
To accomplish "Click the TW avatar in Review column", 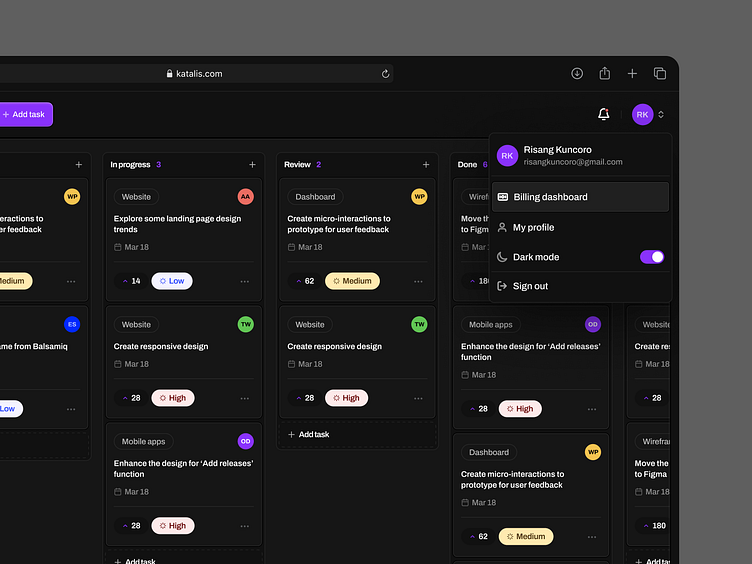I will 419,324.
